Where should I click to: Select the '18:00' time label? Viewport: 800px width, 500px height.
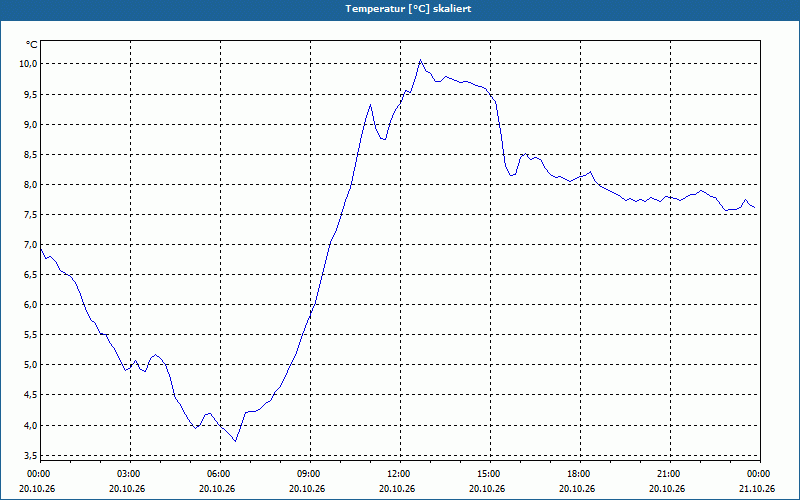click(x=580, y=474)
